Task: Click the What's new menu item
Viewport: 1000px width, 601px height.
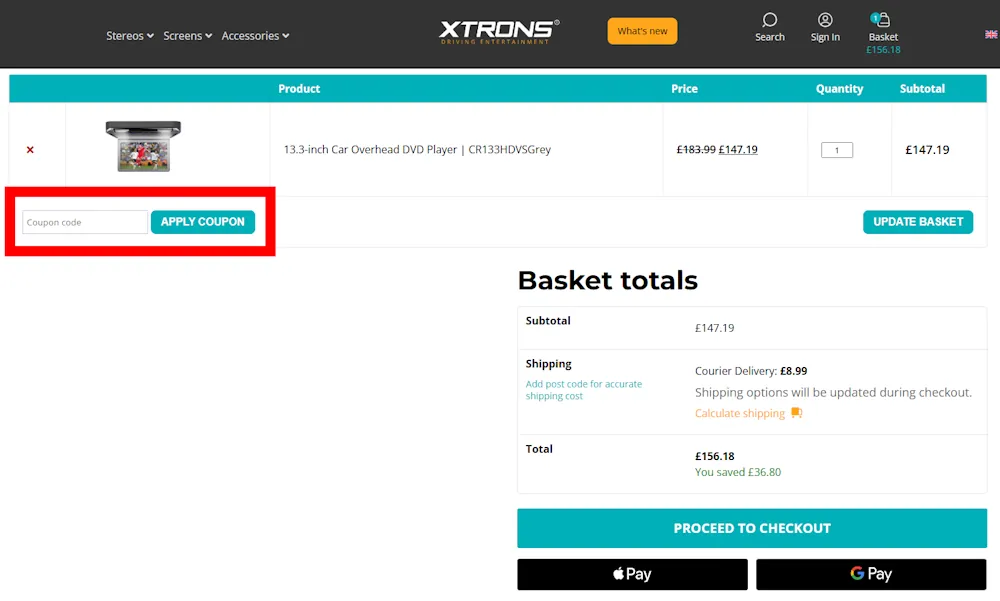Action: coord(642,31)
